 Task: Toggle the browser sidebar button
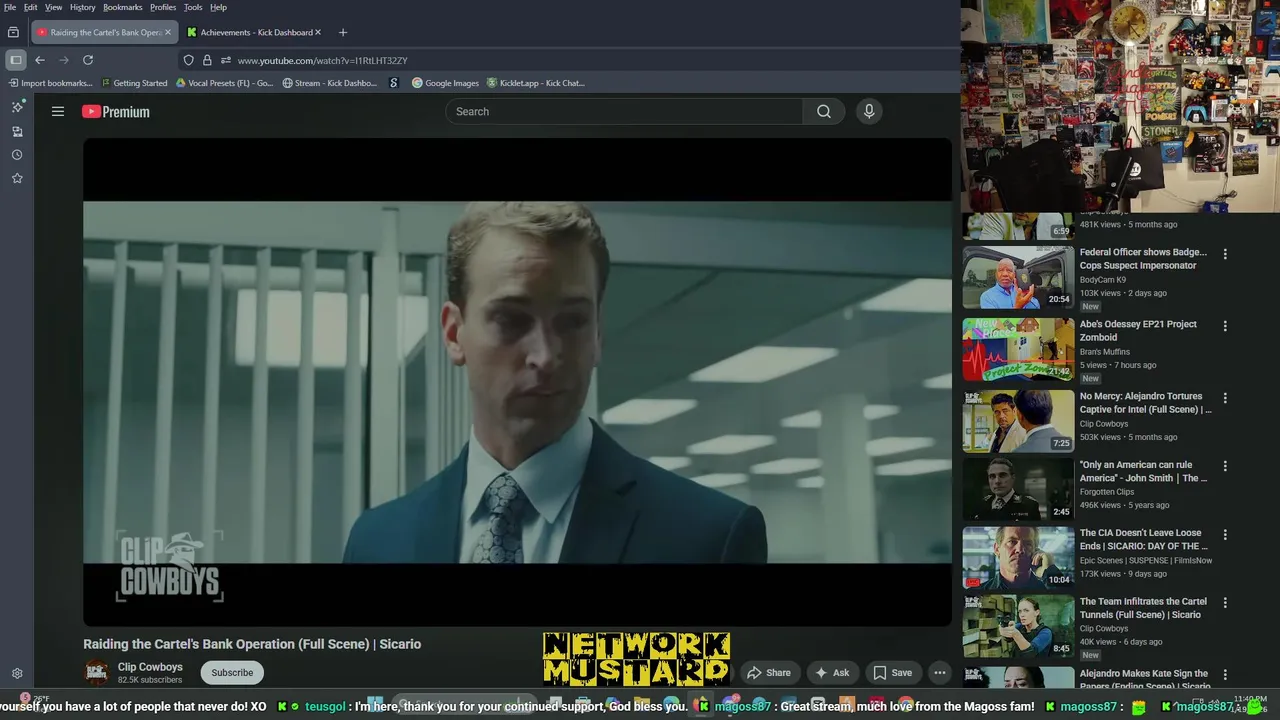tap(16, 60)
